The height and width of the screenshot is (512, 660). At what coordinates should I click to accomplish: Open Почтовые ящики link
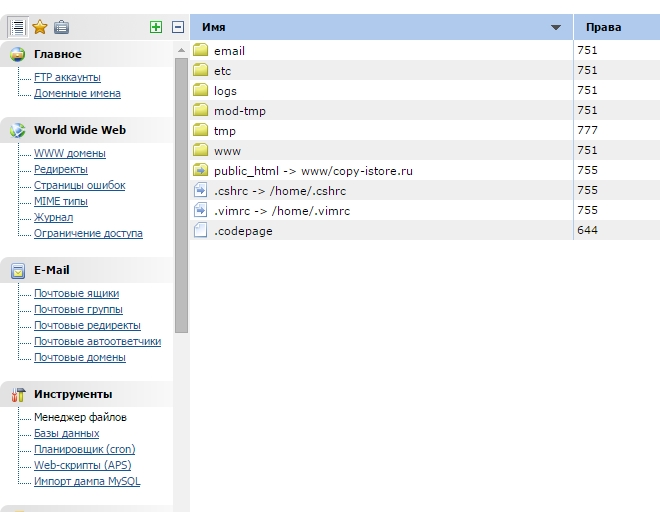tap(77, 293)
